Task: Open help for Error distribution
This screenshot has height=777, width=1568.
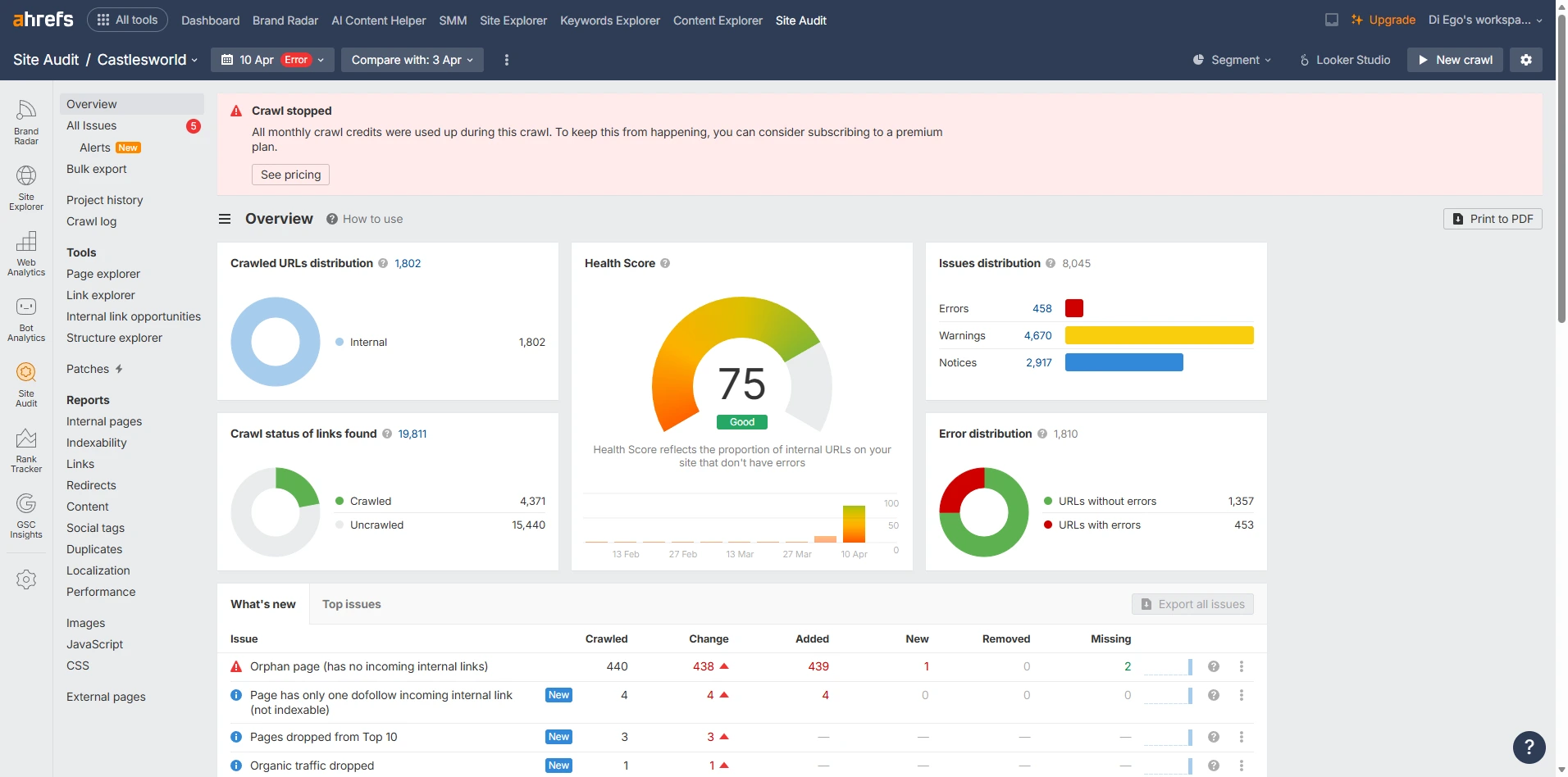Action: [x=1042, y=434]
